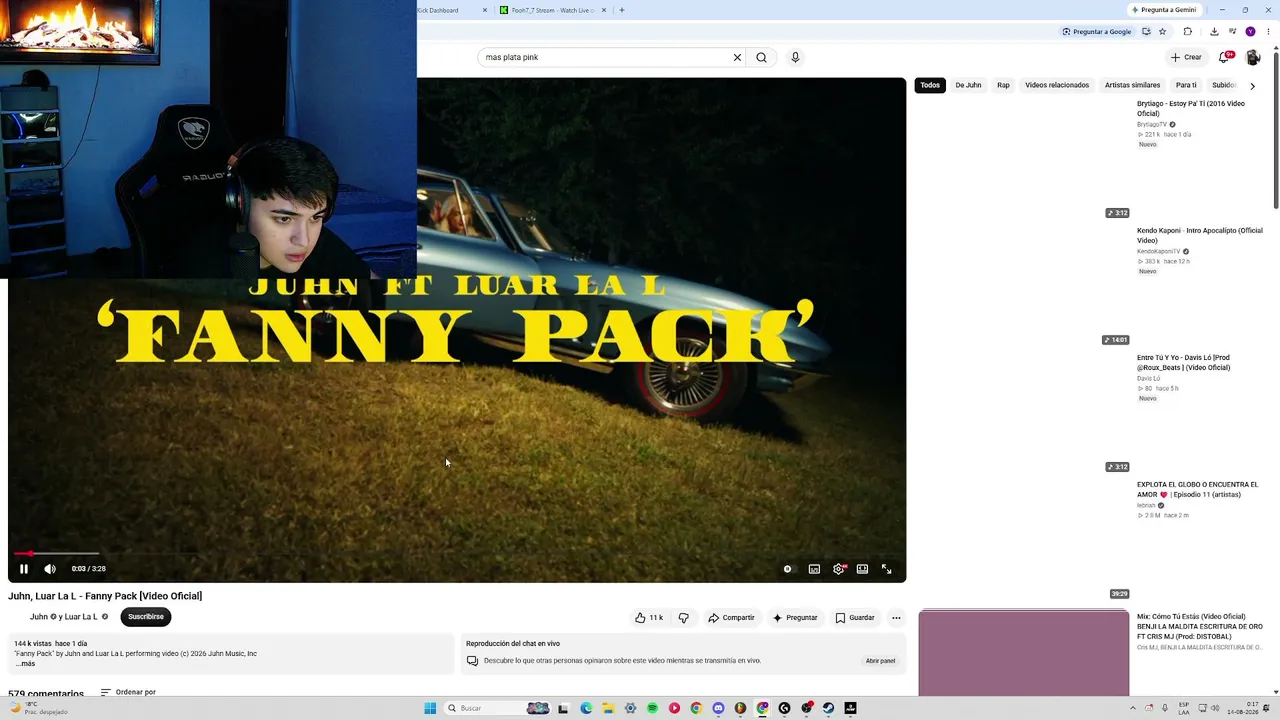Open Steam from the taskbar
Image resolution: width=1280 pixels, height=720 pixels.
pos(828,708)
